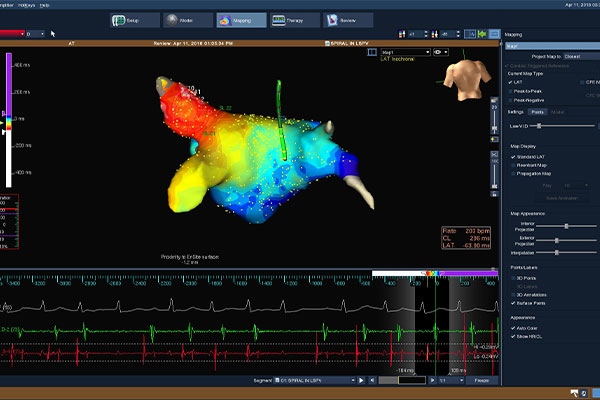Switch to the Therapy tab
This screenshot has width=600, height=400.
(292, 19)
